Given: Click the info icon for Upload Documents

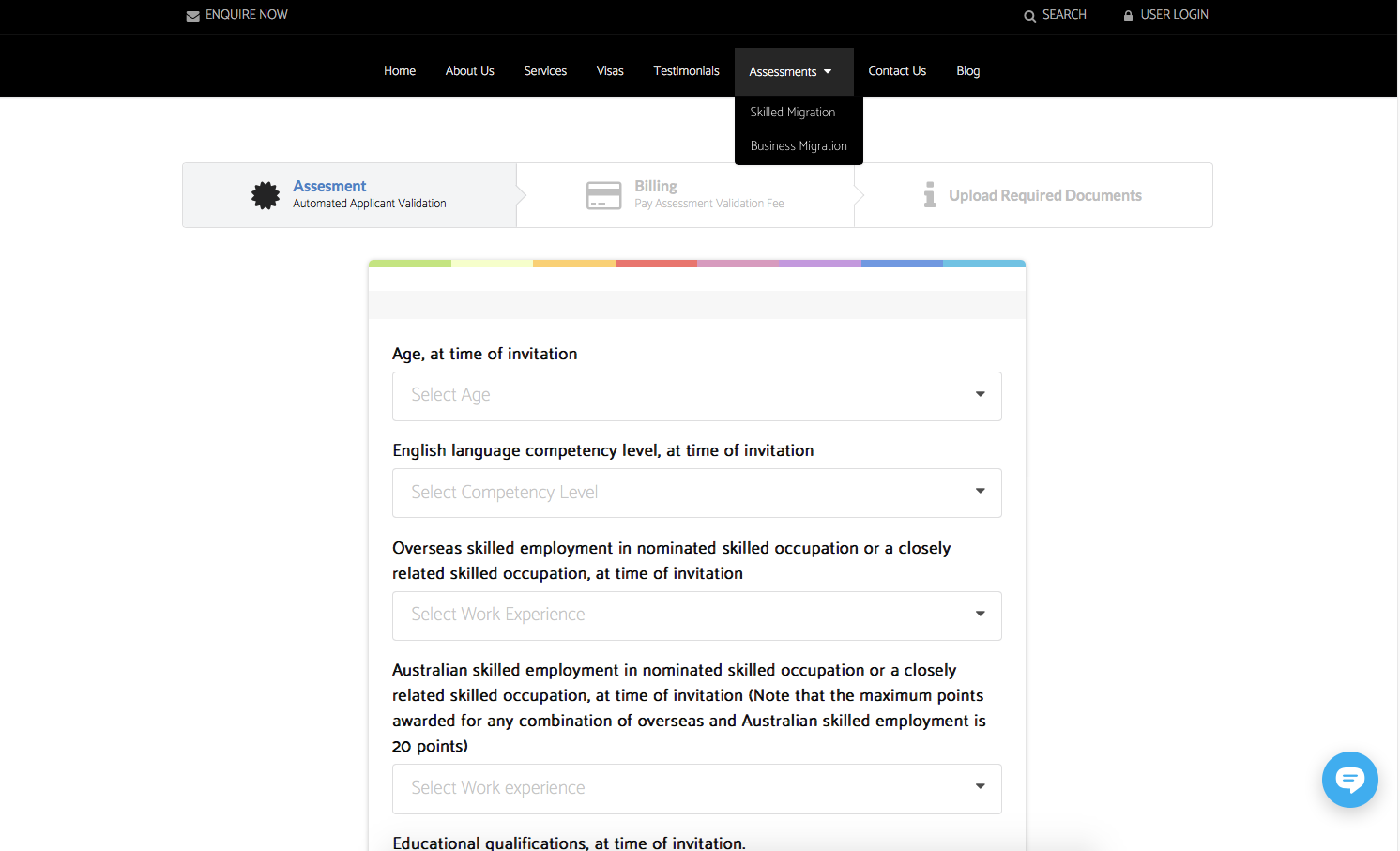Looking at the screenshot, I should coord(930,194).
